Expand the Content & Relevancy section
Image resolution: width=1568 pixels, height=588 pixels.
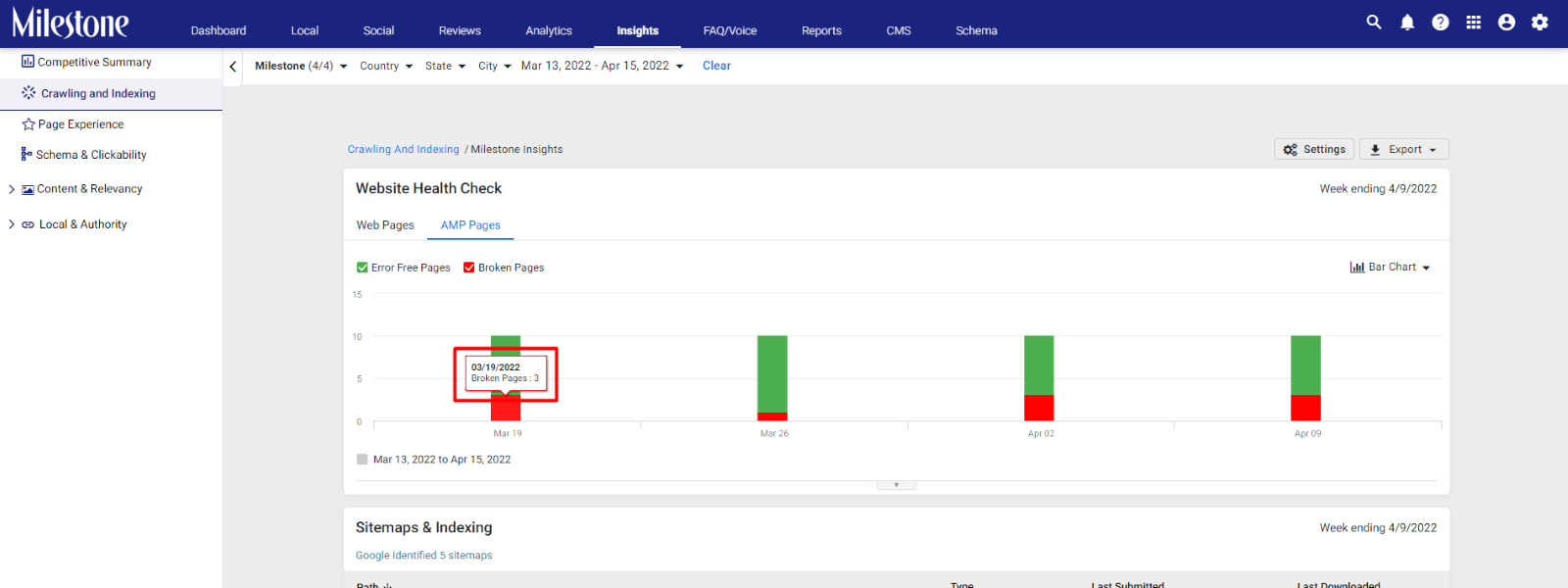[12, 189]
